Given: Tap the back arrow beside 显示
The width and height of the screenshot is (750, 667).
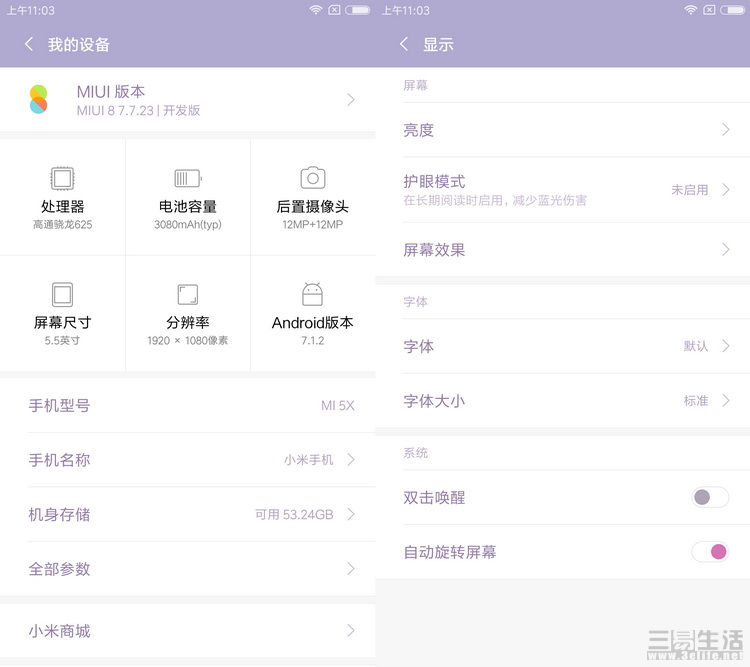Looking at the screenshot, I should coord(404,44).
